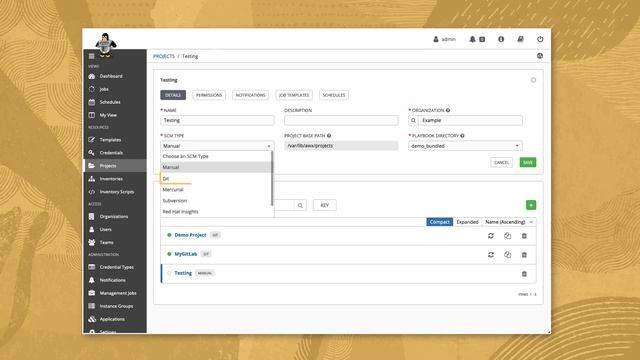Screen dimensions: 640x360
Task: Show Project Base Path help tooltip
Action: coord(329,136)
